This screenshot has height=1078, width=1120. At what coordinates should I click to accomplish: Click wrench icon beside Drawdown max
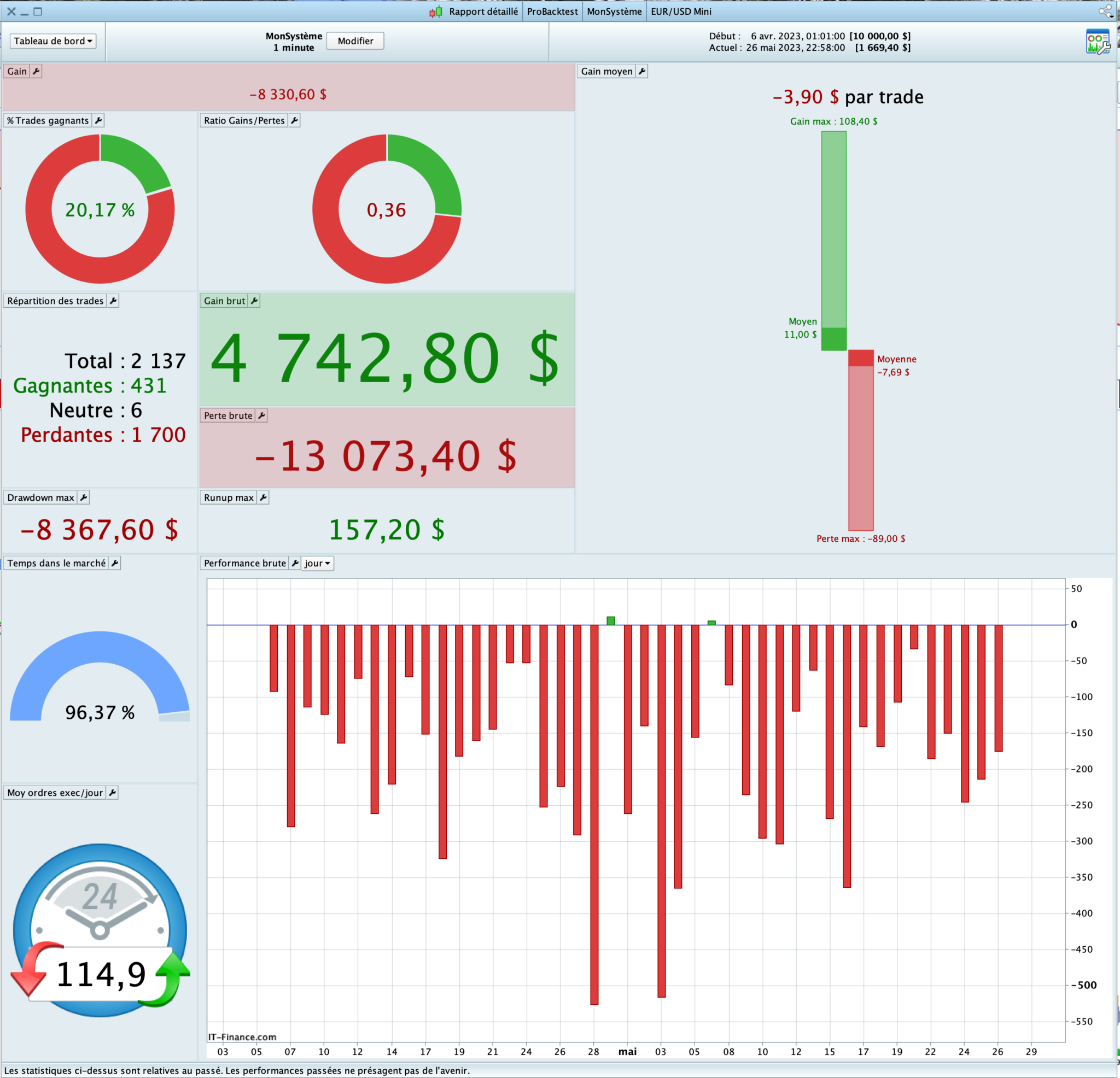(84, 497)
